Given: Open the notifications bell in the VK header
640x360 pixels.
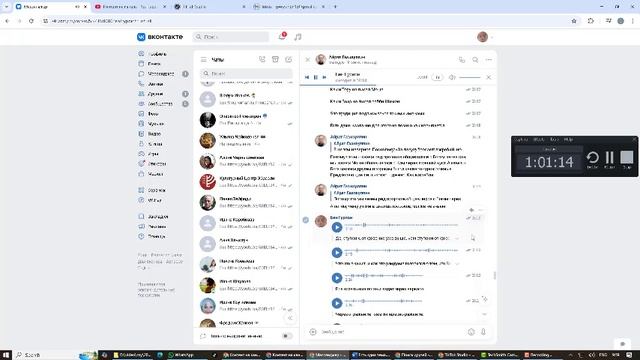Looking at the screenshot, I should (282, 37).
